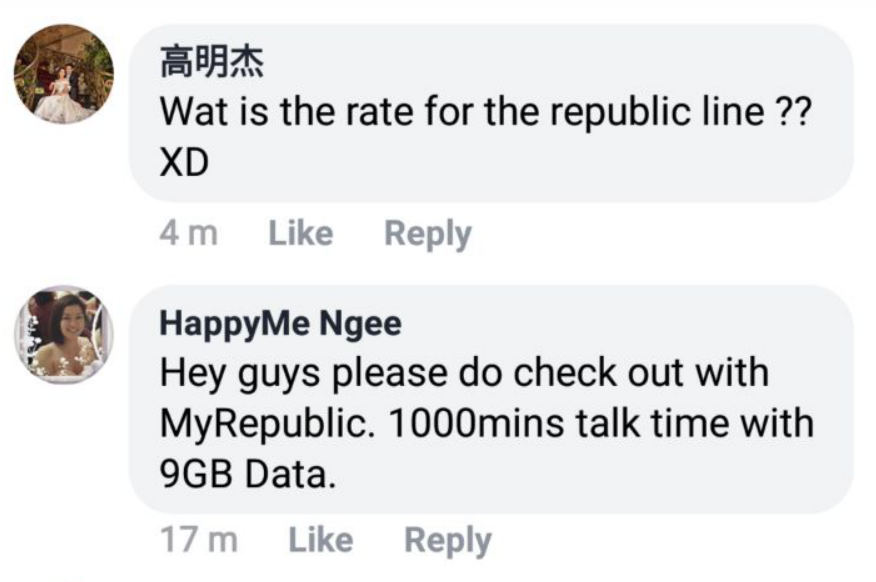Click the XD text in first comment
The image size is (876, 582).
(x=184, y=163)
